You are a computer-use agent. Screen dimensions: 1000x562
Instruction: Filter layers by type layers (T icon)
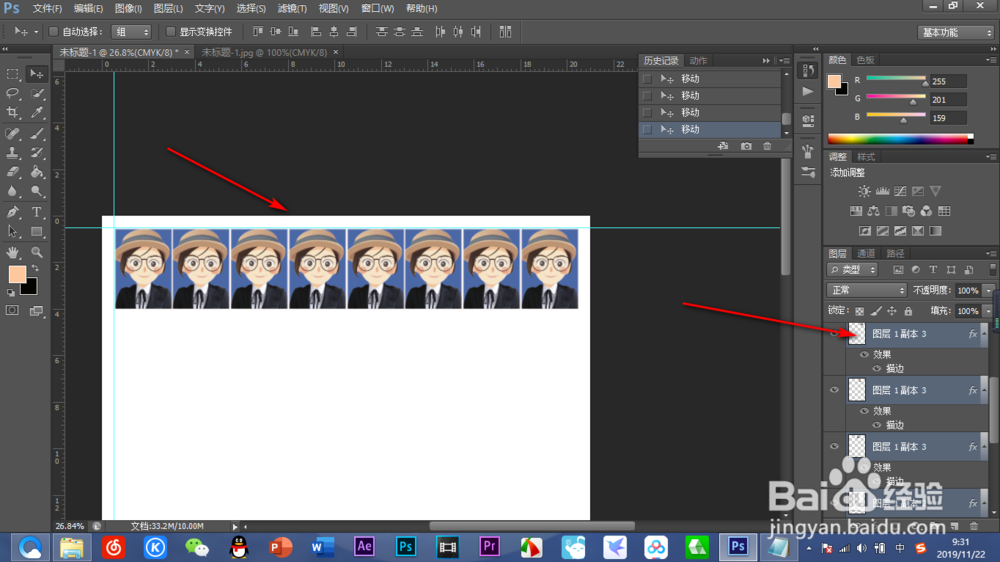coord(933,270)
